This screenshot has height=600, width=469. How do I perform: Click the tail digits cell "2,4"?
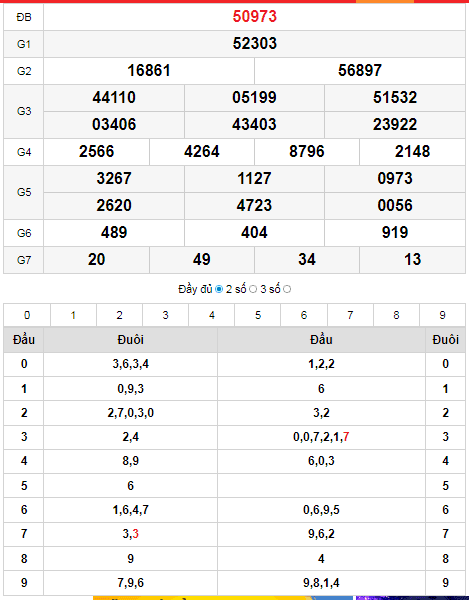(130, 437)
